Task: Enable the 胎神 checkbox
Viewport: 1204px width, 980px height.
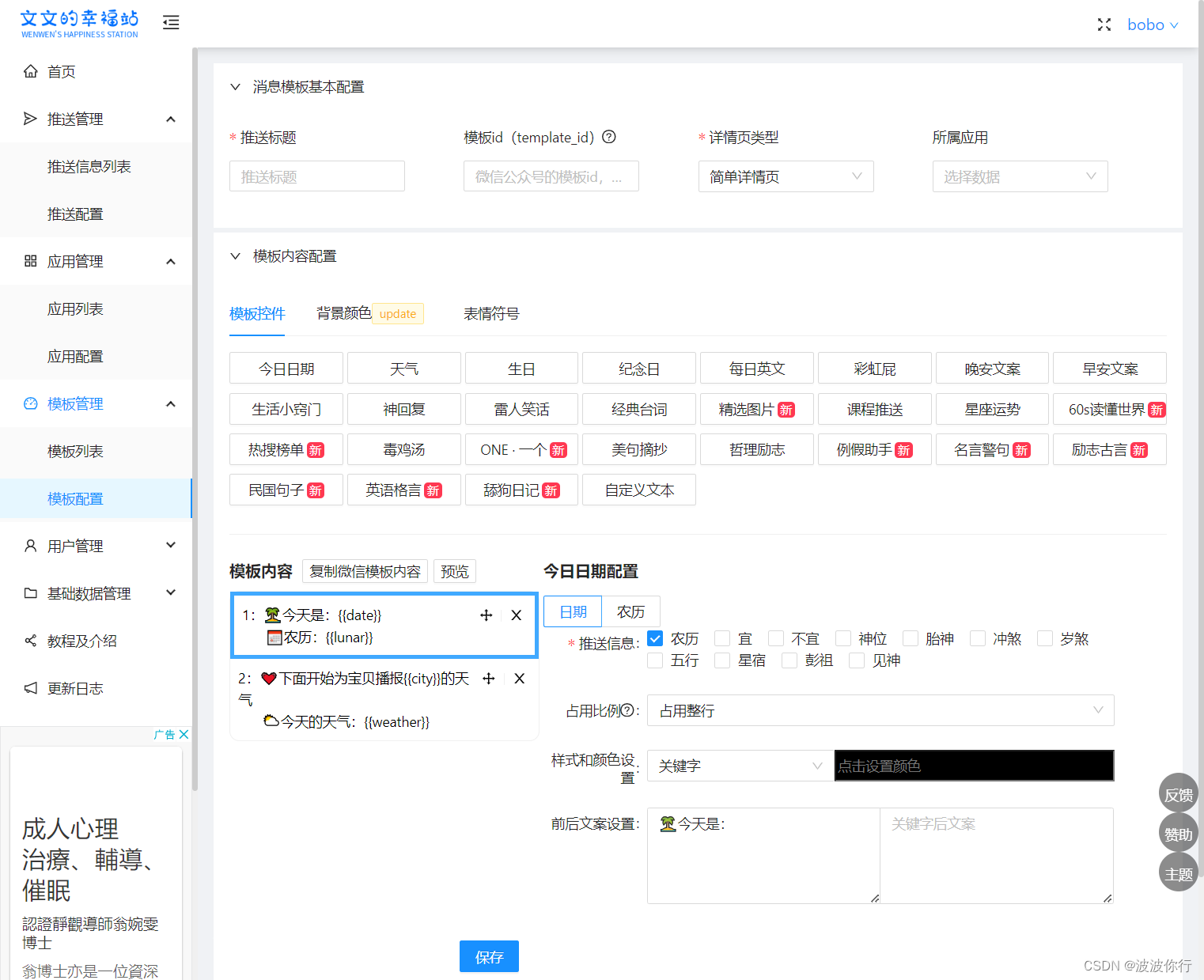Action: 911,638
